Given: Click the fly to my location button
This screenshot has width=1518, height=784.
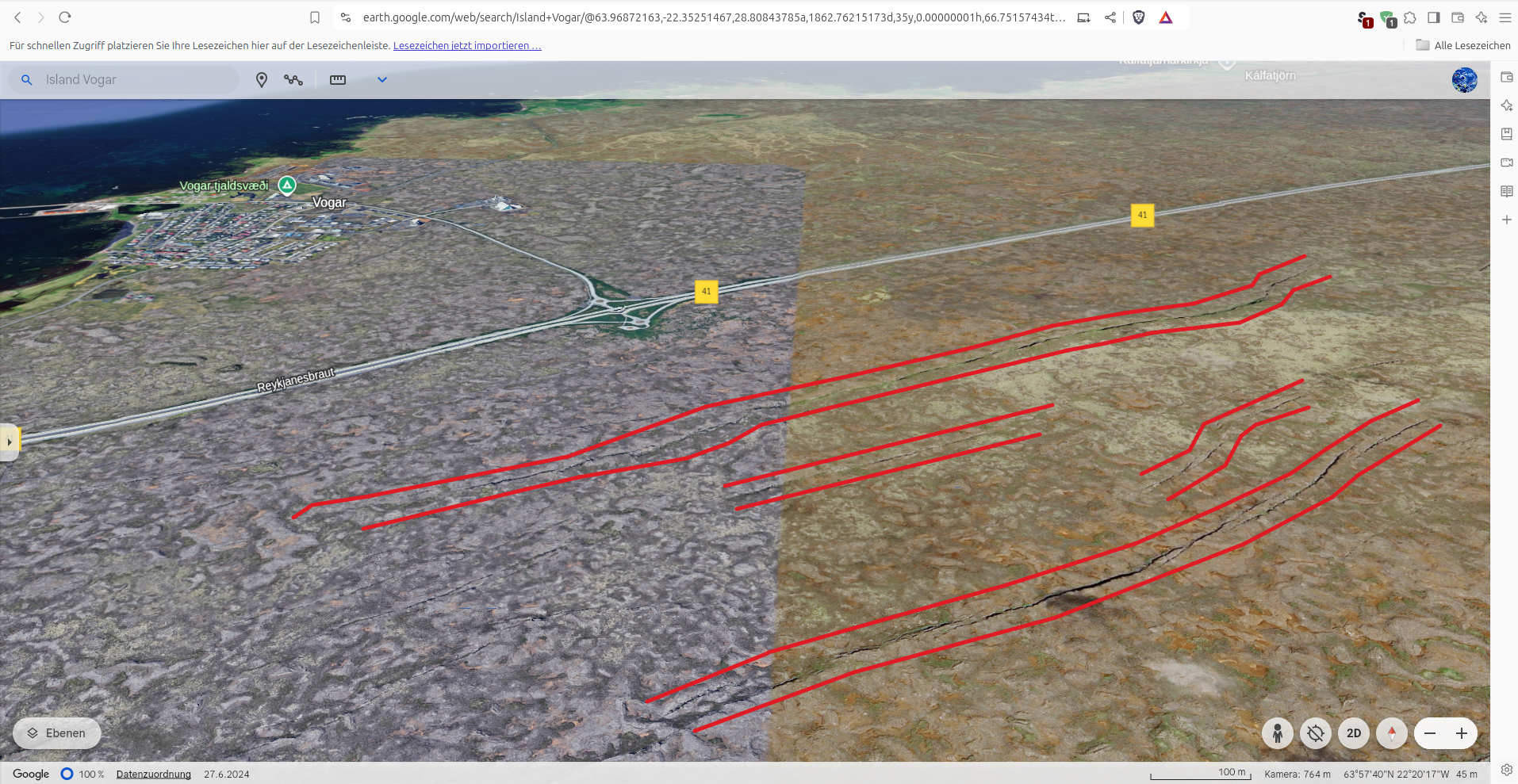Looking at the screenshot, I should click(x=1316, y=733).
